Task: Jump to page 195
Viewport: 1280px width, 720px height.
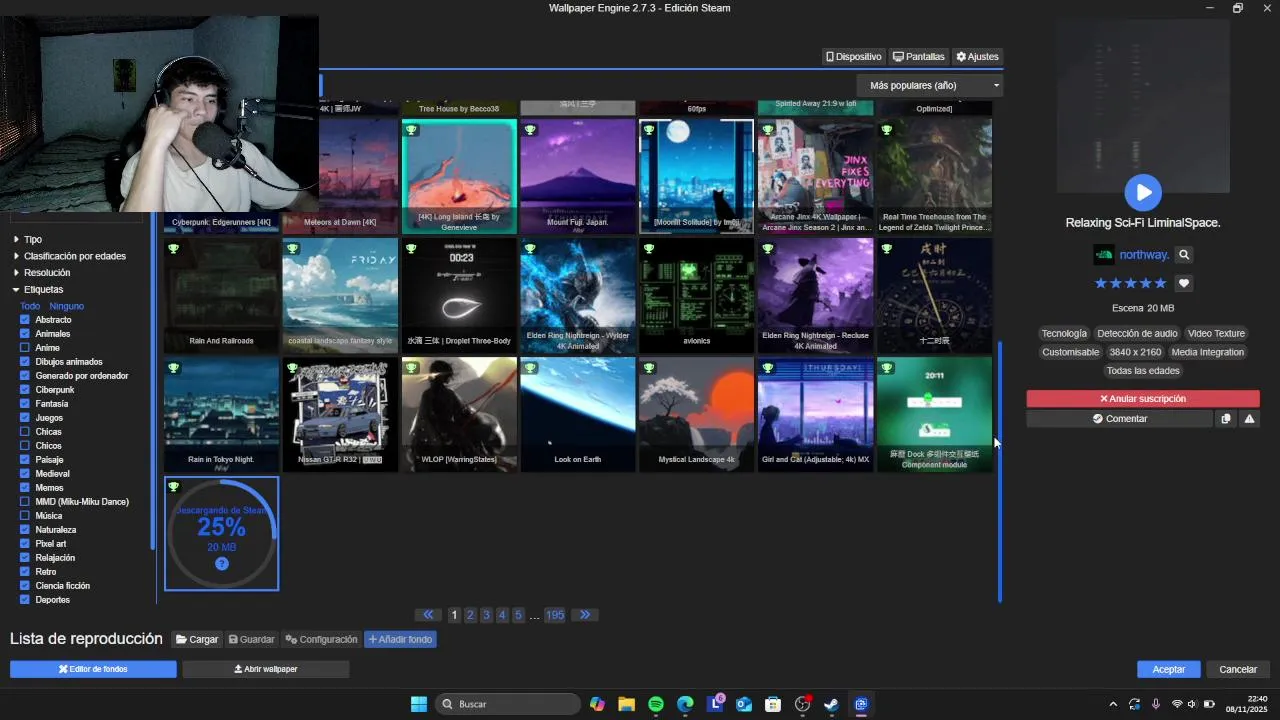Action: [x=555, y=615]
